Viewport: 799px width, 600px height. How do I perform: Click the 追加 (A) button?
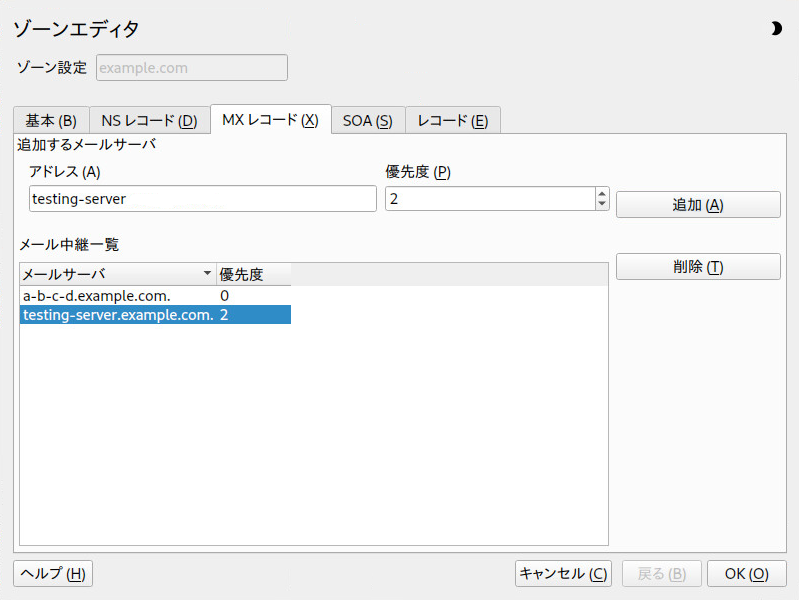[x=698, y=205]
